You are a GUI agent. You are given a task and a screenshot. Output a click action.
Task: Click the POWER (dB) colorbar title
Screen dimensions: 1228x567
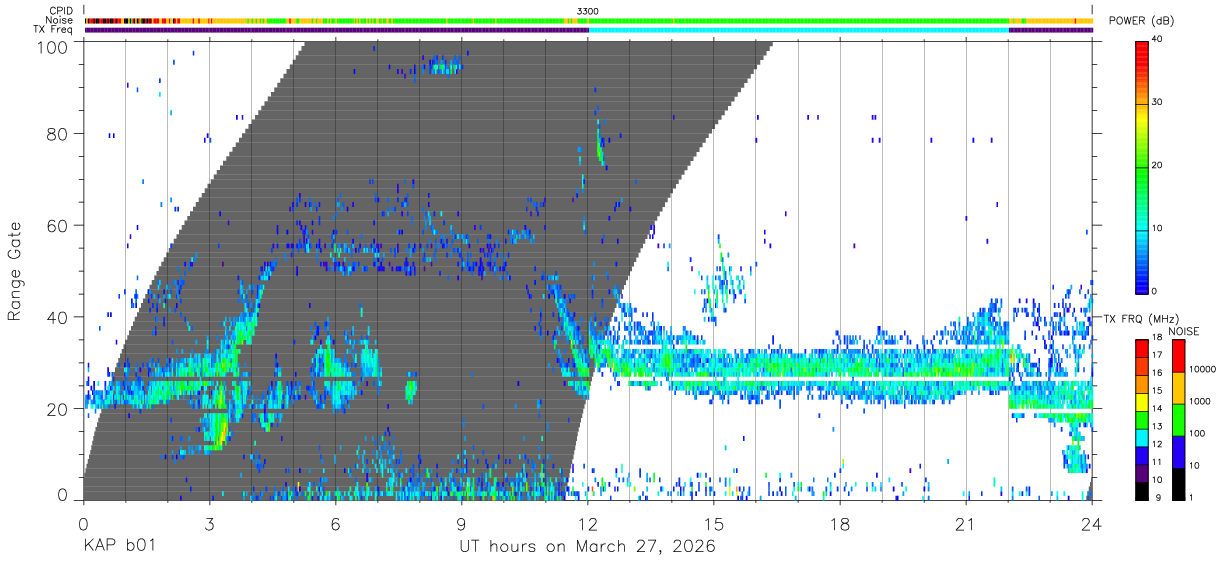1142,21
